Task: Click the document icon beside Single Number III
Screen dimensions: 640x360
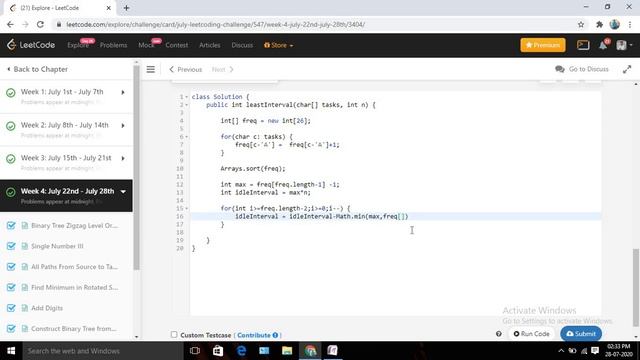Action: click(x=24, y=246)
